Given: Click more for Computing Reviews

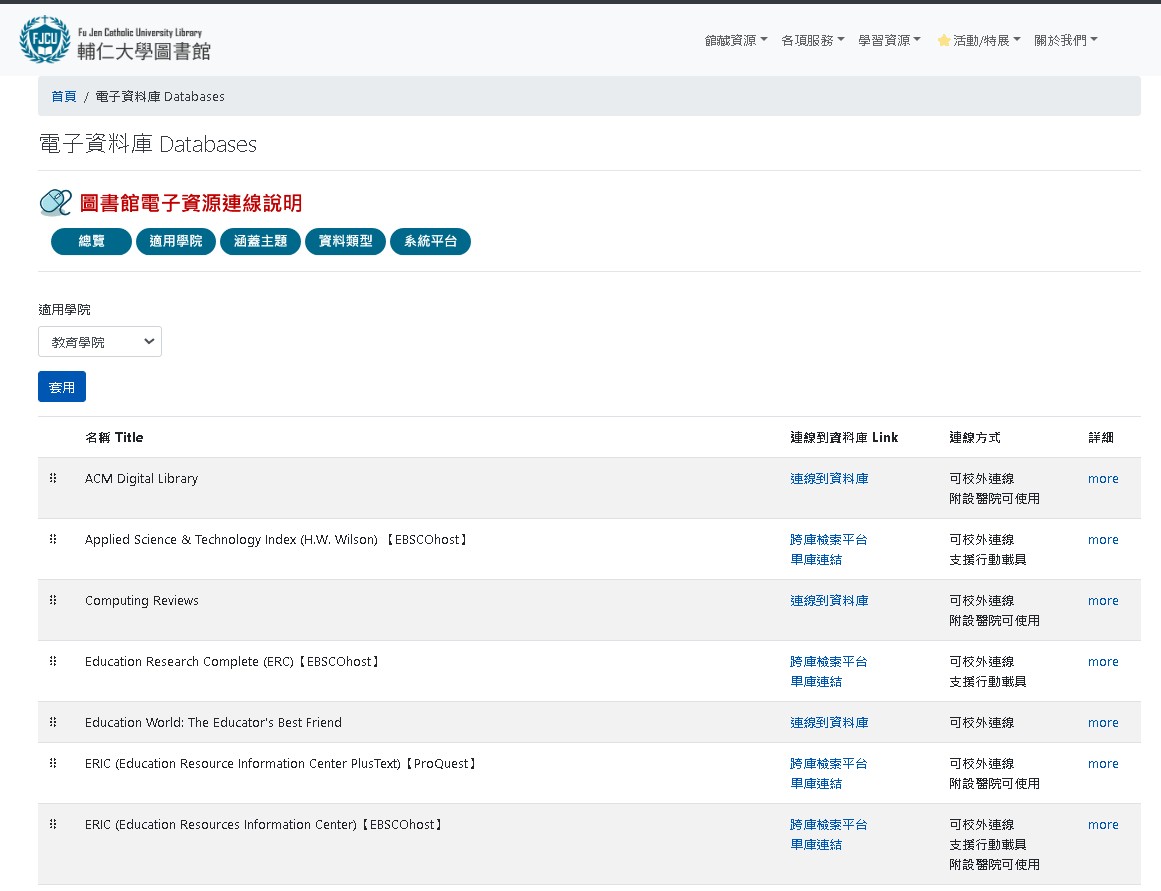Looking at the screenshot, I should click(1103, 601).
